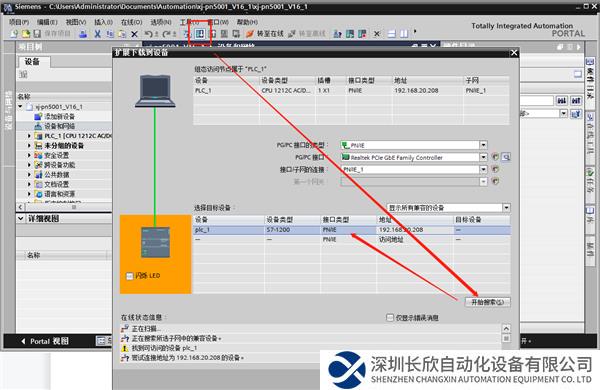Open the 在线(O) Online menu

point(131,22)
